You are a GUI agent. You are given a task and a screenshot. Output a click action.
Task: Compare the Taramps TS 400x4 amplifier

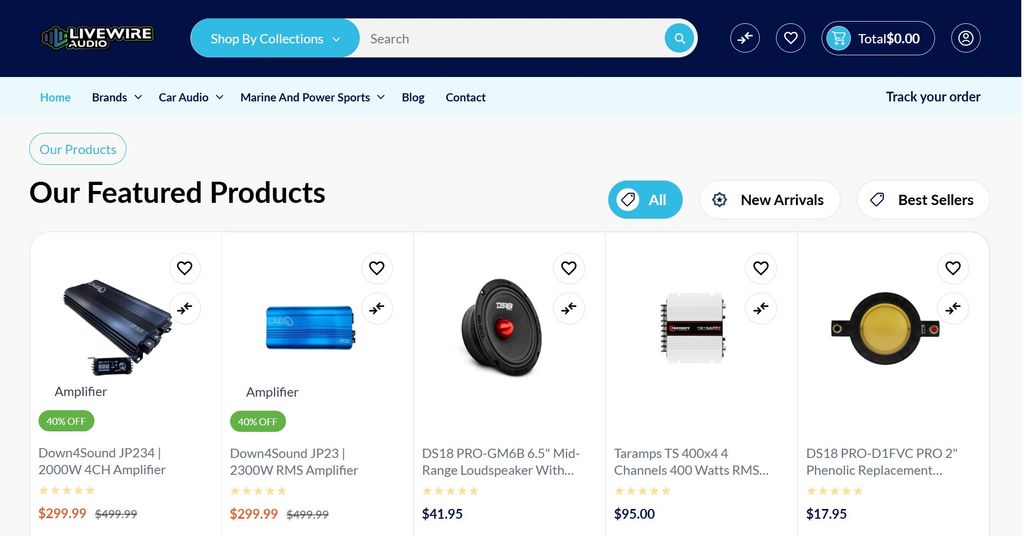point(761,308)
